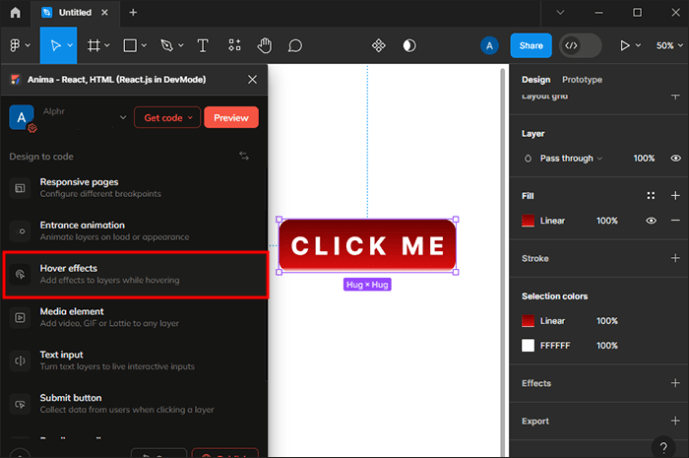Expand the Move tool options arrow

pyautogui.click(x=70, y=45)
